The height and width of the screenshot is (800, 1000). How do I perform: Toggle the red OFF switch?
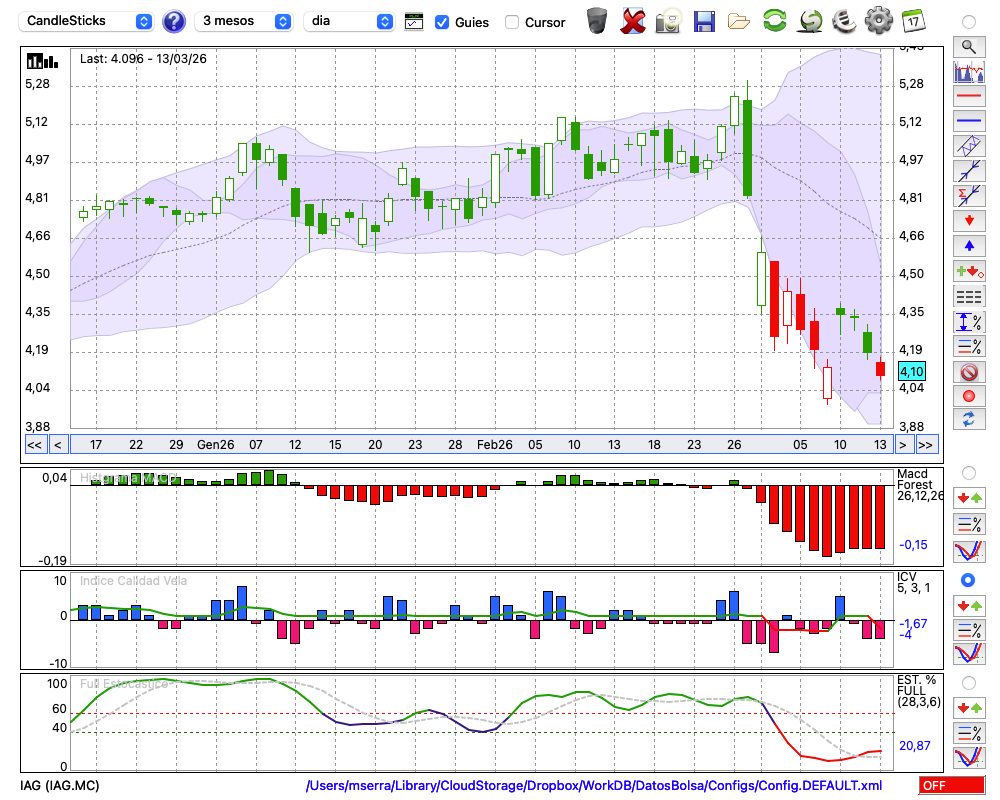pos(952,785)
